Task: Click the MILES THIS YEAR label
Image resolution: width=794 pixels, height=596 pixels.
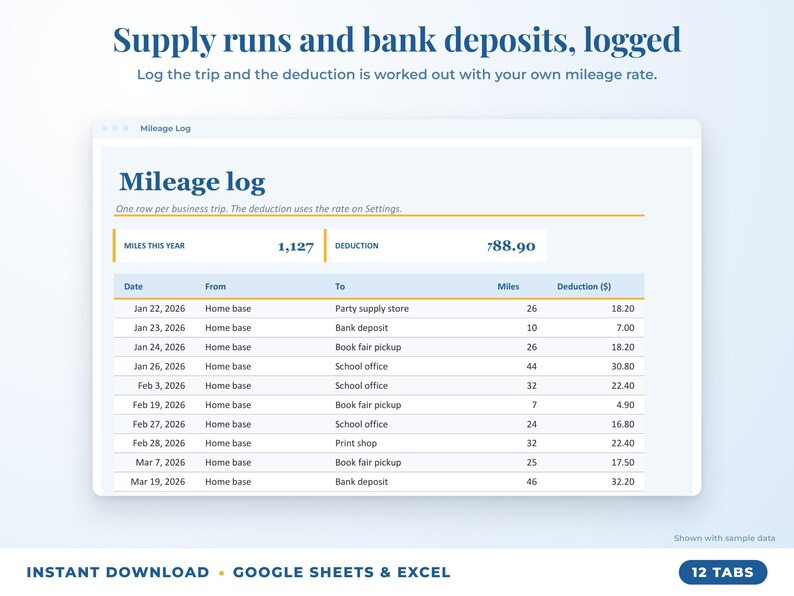Action: coord(154,246)
